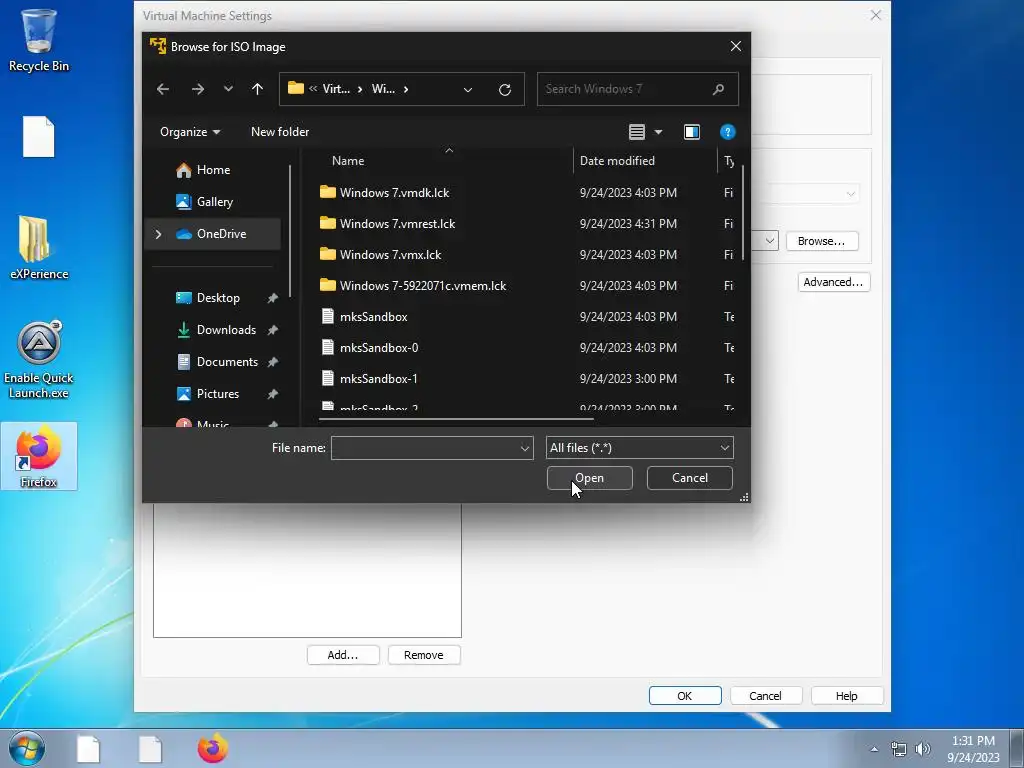This screenshot has width=1024, height=768.
Task: Close the Browse for ISO Image dialog
Action: pos(735,46)
